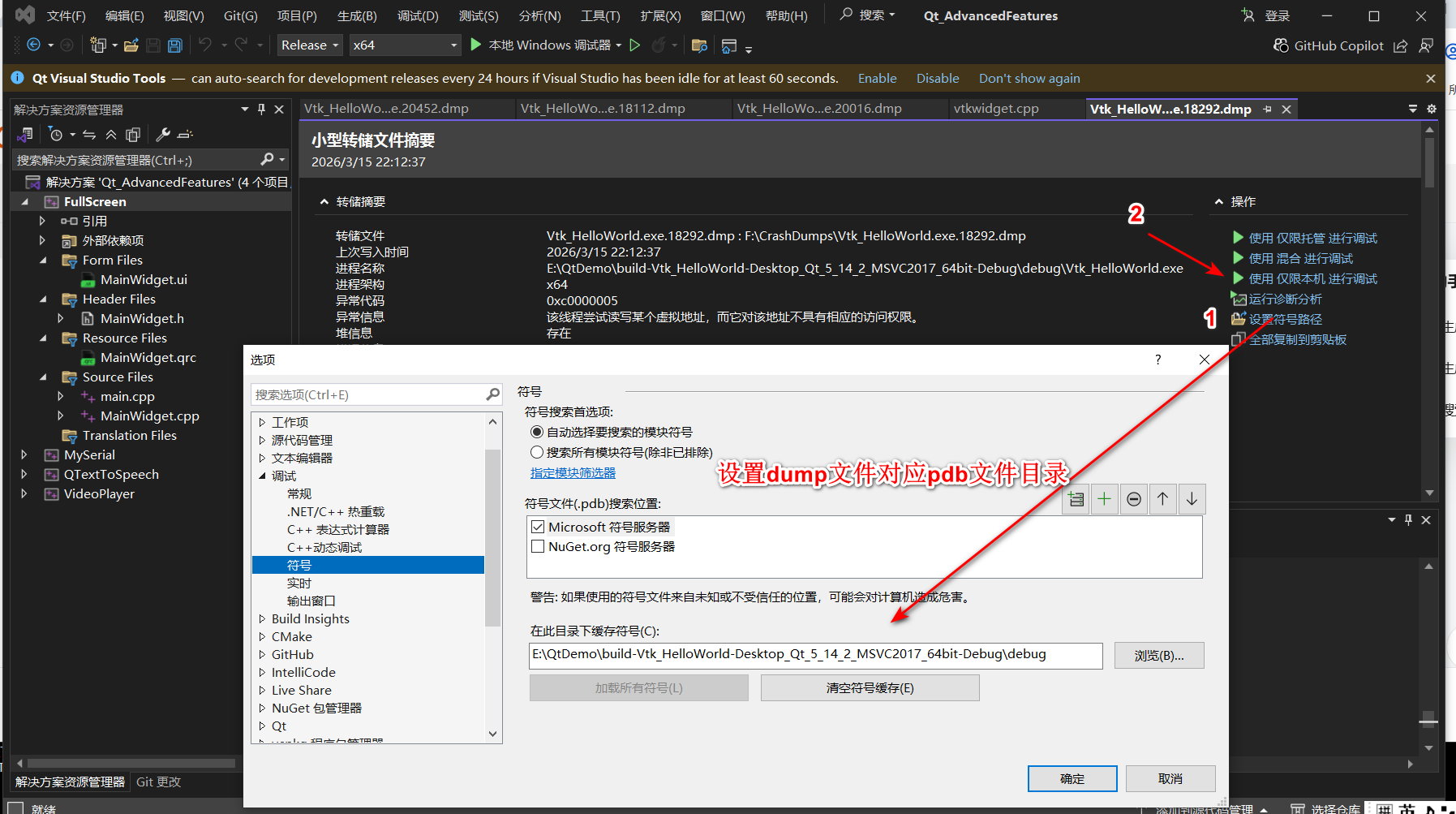Viewport: 1456px width, 814px height.
Task: Click the navigate backward toolbar icon
Action: tap(34, 45)
